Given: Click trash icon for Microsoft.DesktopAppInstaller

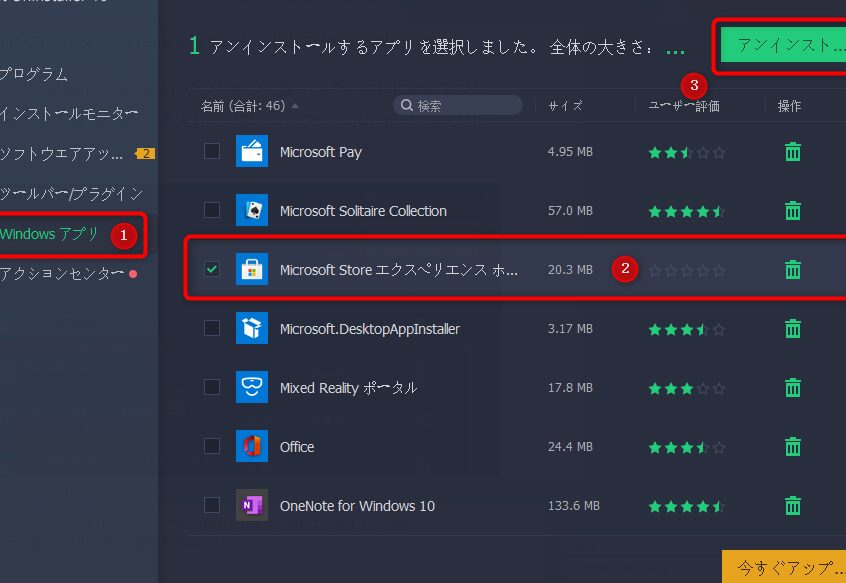Looking at the screenshot, I should pos(793,328).
